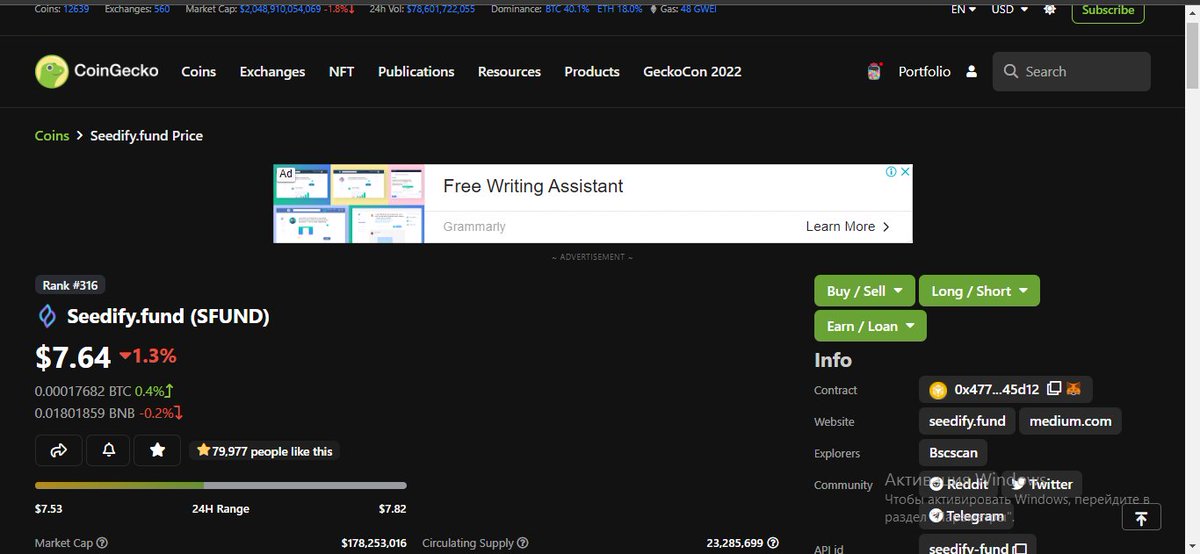Open the Twitter community link

(1041, 484)
